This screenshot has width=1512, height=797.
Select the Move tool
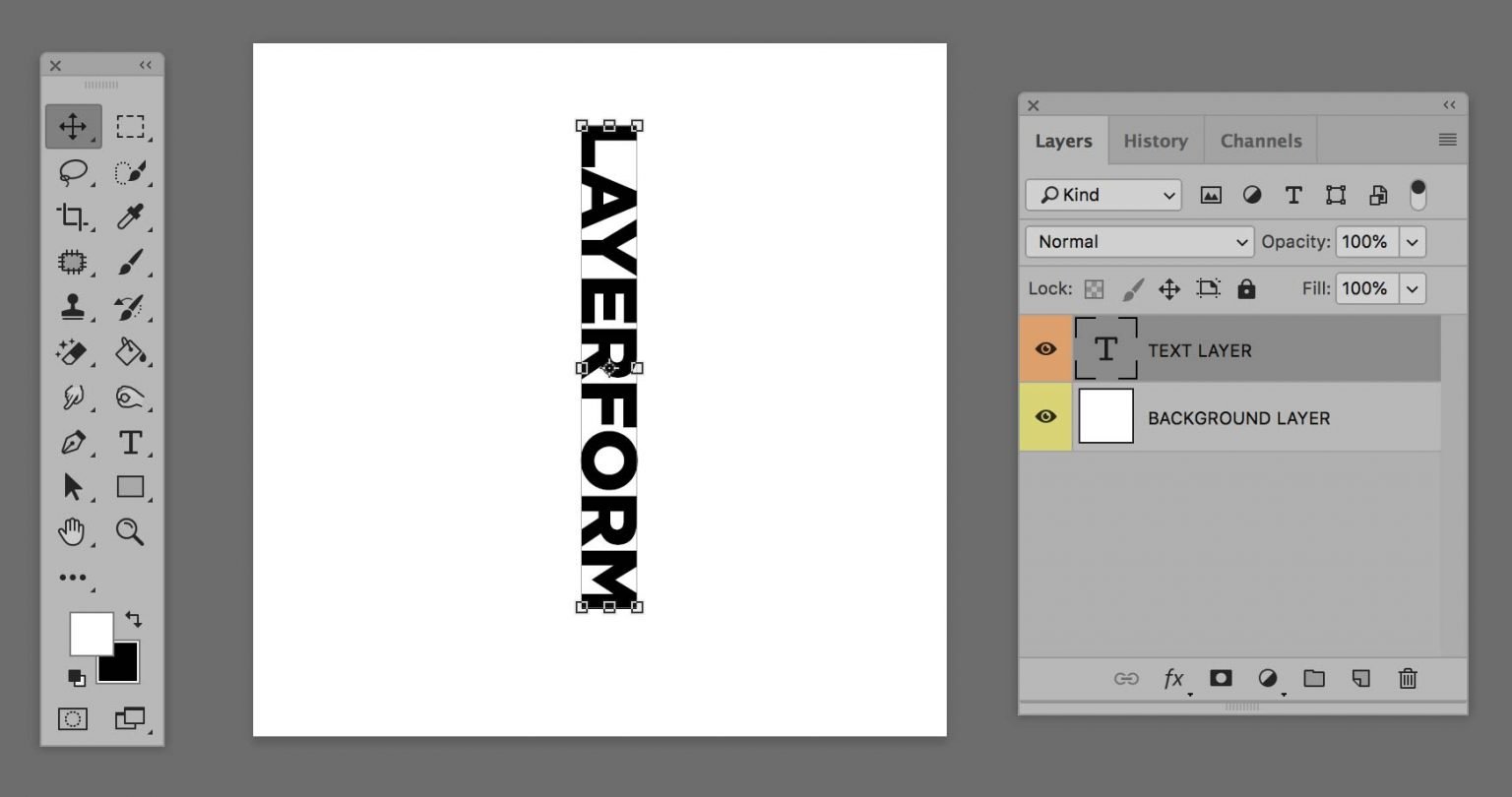pyautogui.click(x=74, y=125)
